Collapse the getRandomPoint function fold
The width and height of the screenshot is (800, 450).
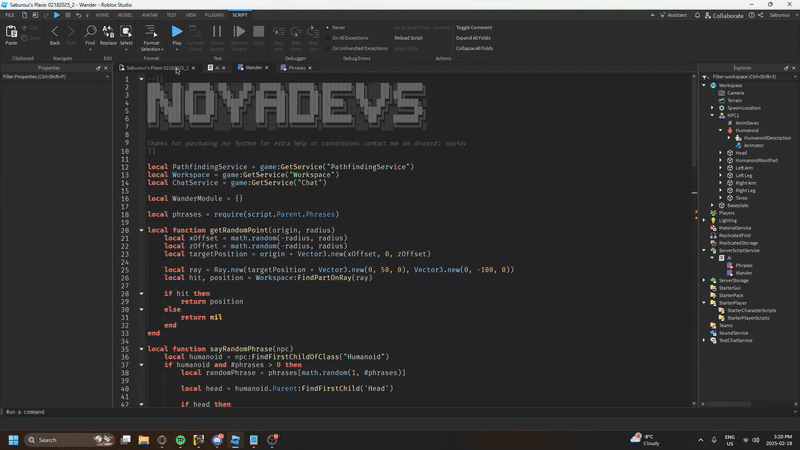141,231
